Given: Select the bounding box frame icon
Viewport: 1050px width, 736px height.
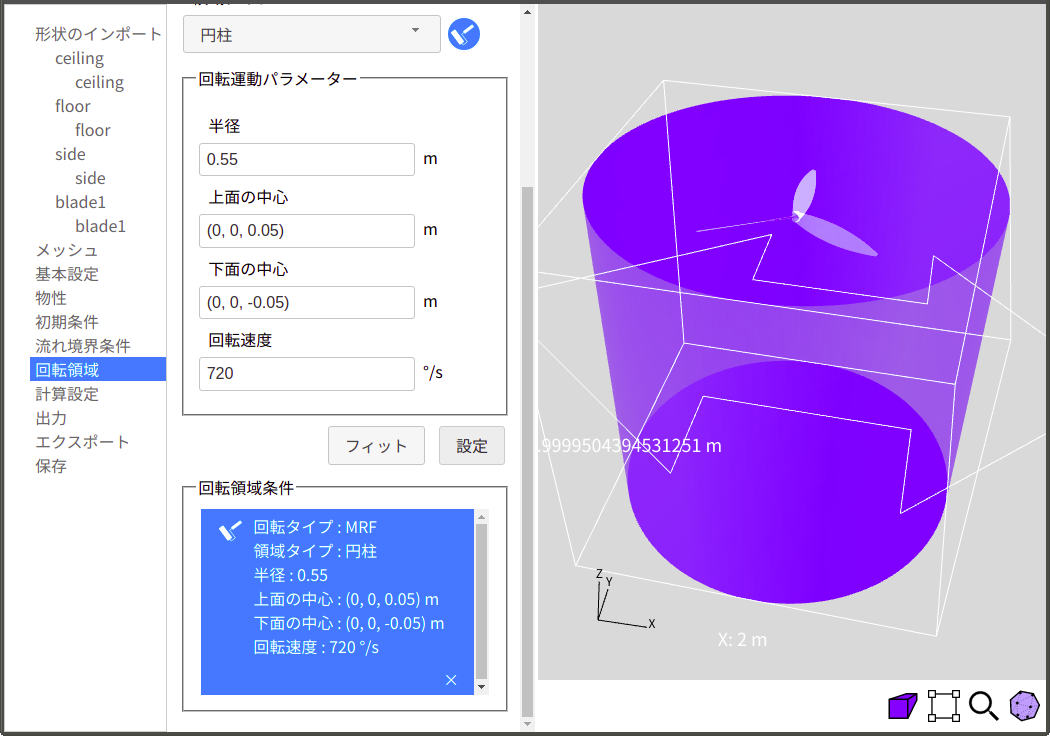Looking at the screenshot, I should pyautogui.click(x=944, y=706).
